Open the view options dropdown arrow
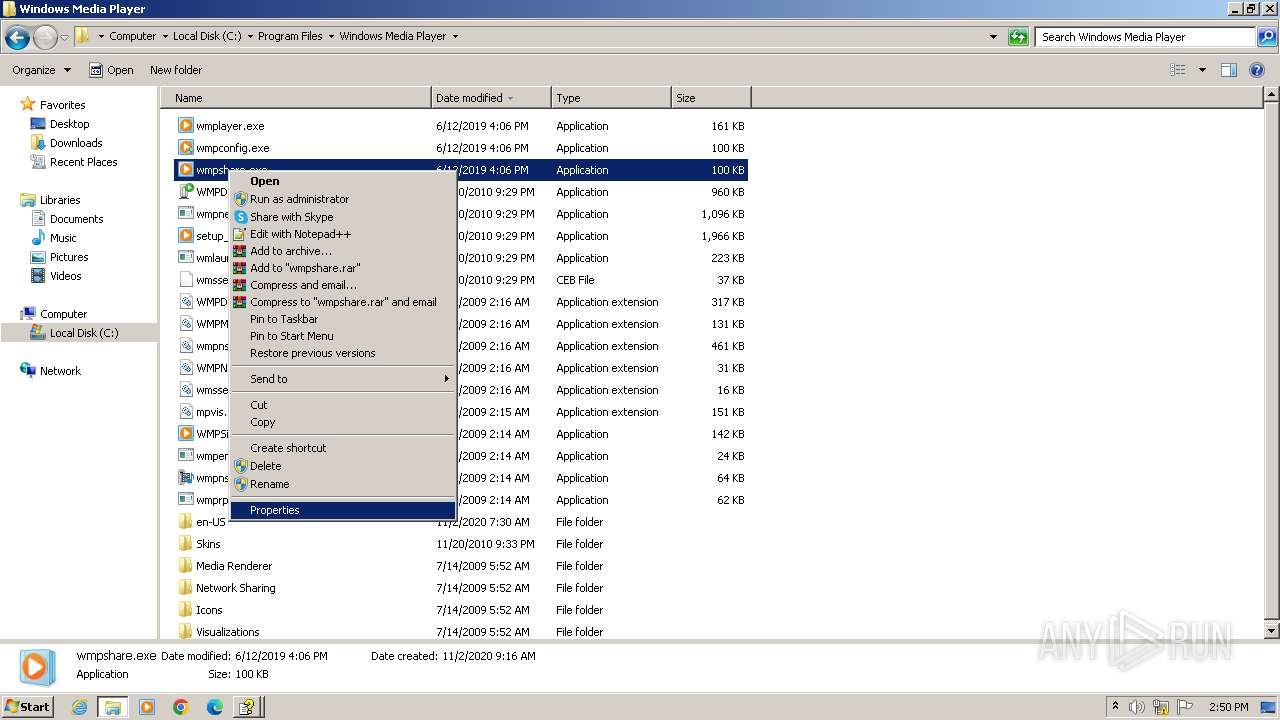This screenshot has height=720, width=1280. [x=1202, y=70]
